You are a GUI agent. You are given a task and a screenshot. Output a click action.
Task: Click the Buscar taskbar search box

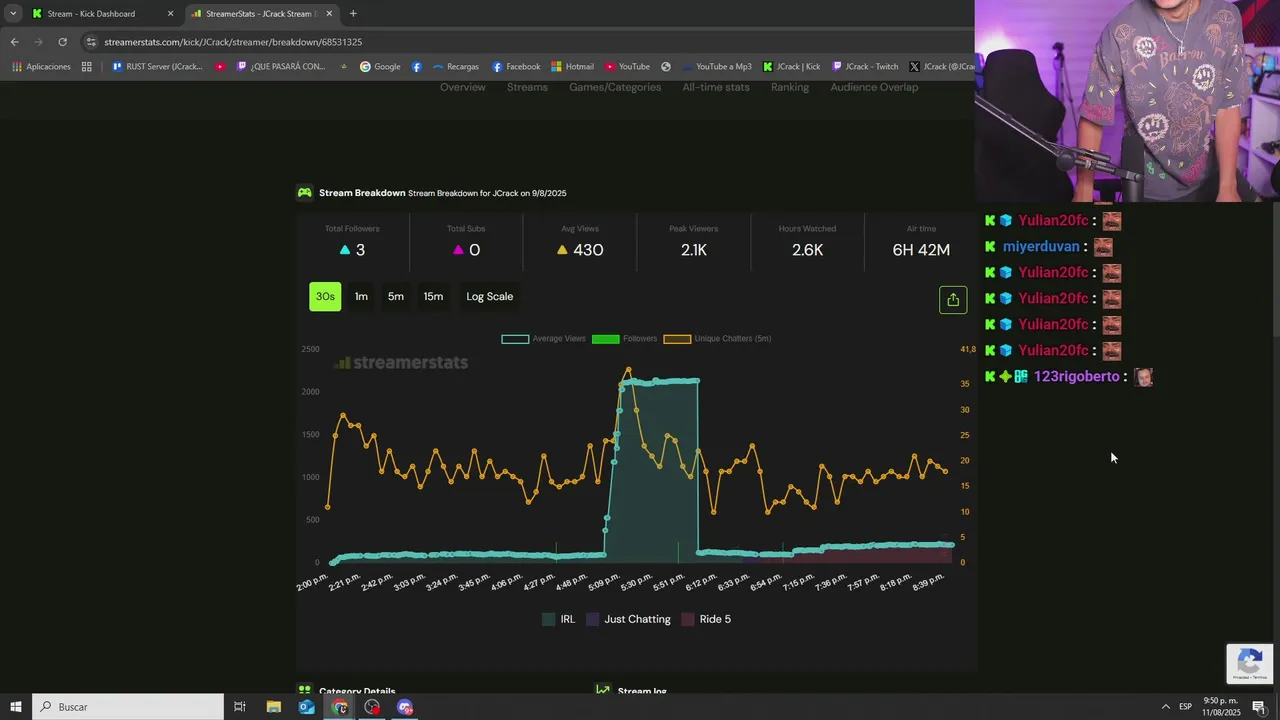[x=128, y=707]
